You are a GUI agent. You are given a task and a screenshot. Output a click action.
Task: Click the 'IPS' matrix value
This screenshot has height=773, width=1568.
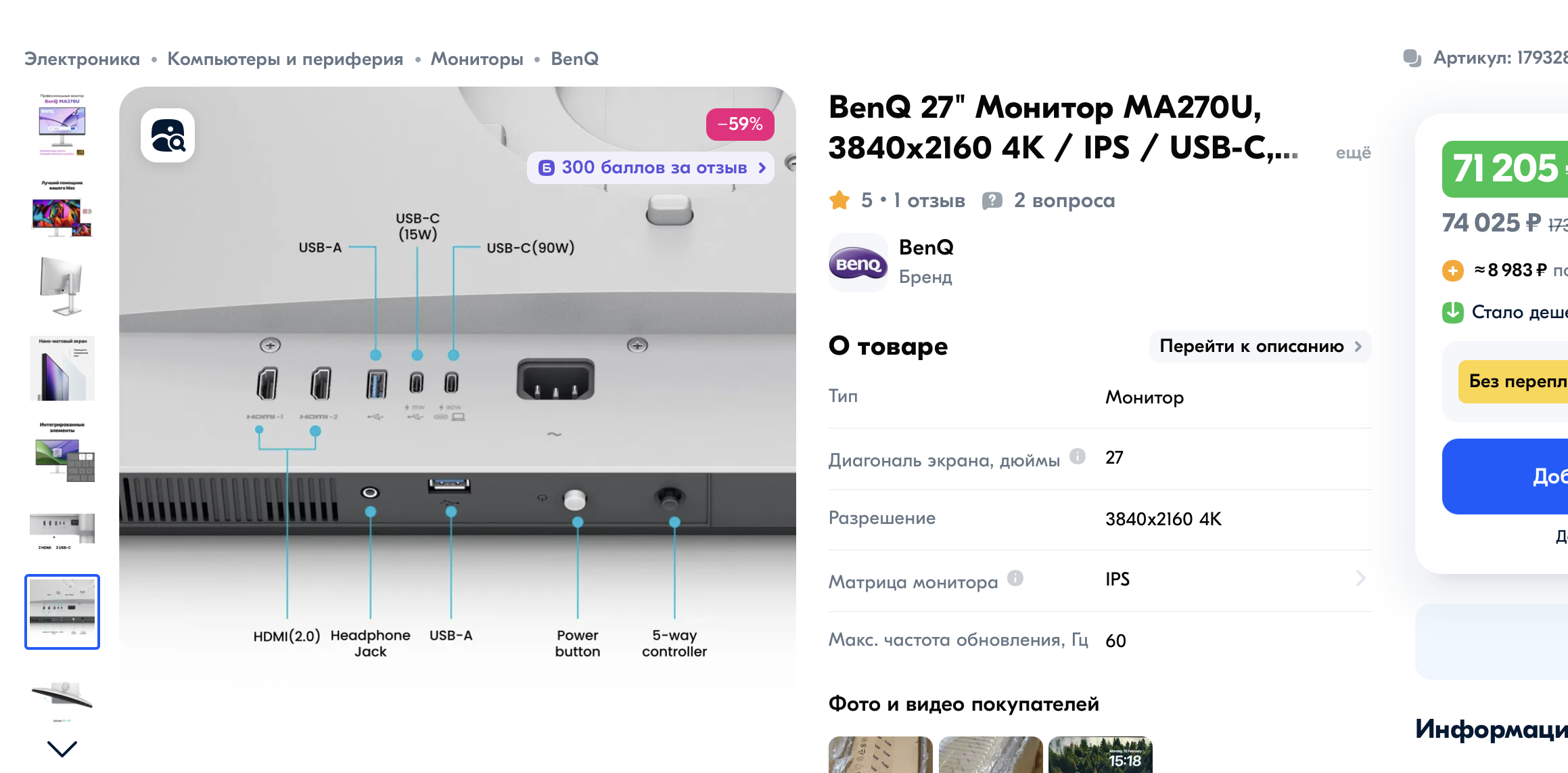click(1117, 579)
